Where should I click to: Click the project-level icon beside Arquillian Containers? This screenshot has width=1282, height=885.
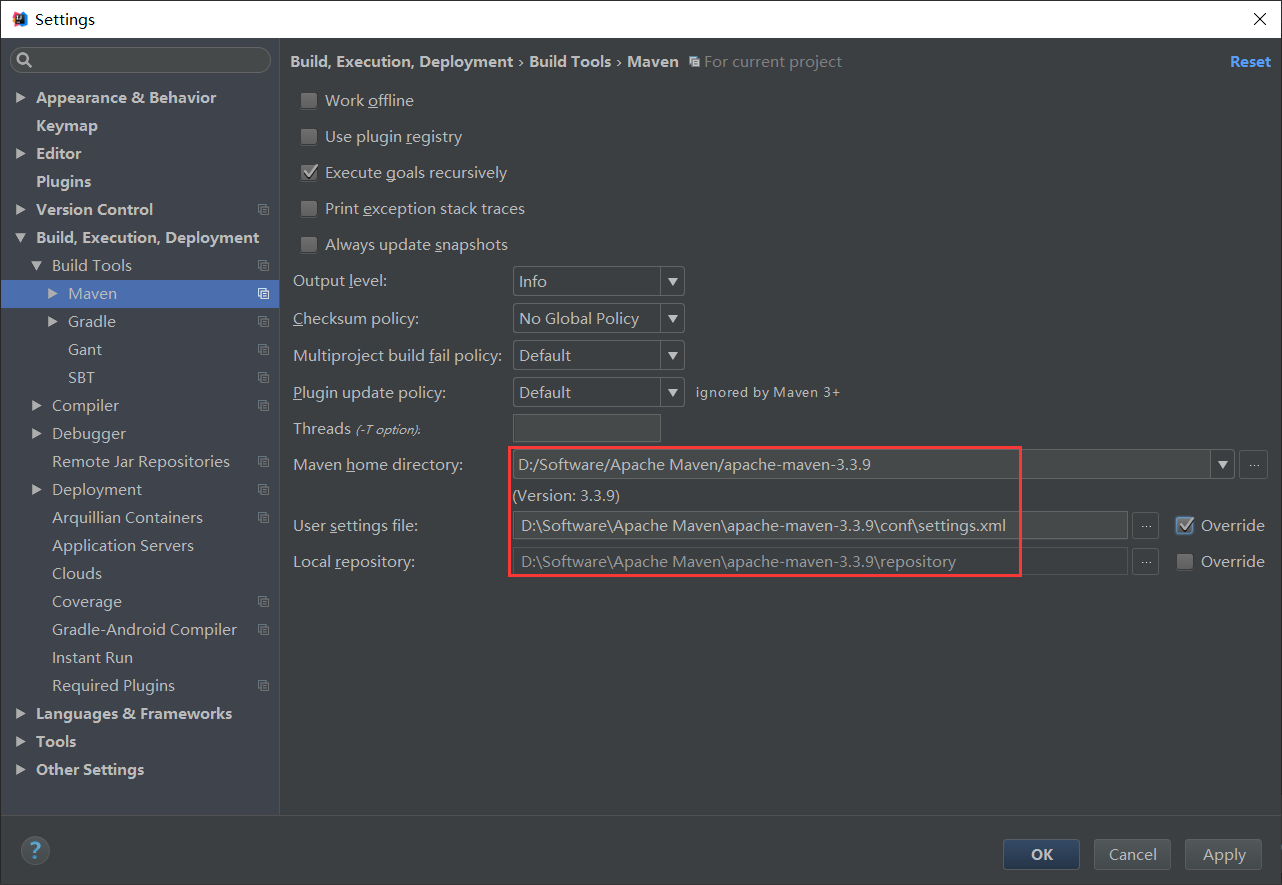pos(263,518)
